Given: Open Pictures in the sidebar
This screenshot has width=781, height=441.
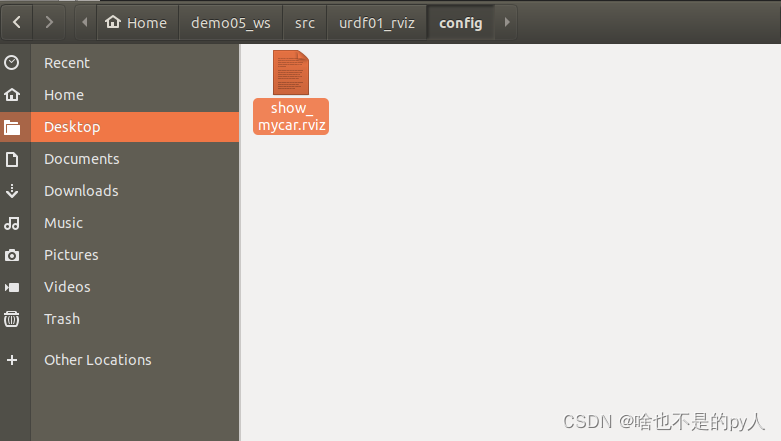Looking at the screenshot, I should [x=71, y=255].
